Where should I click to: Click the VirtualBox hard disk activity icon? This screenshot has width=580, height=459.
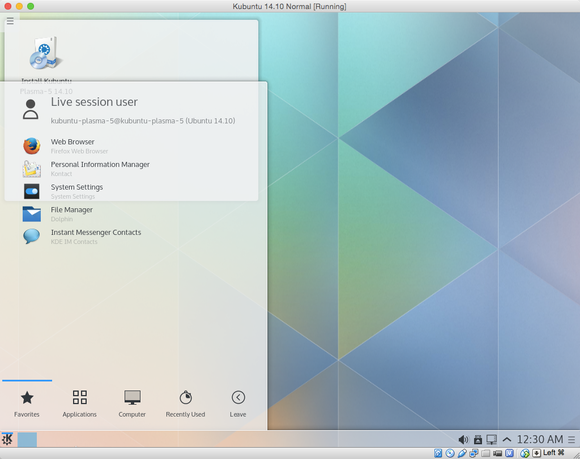438,453
